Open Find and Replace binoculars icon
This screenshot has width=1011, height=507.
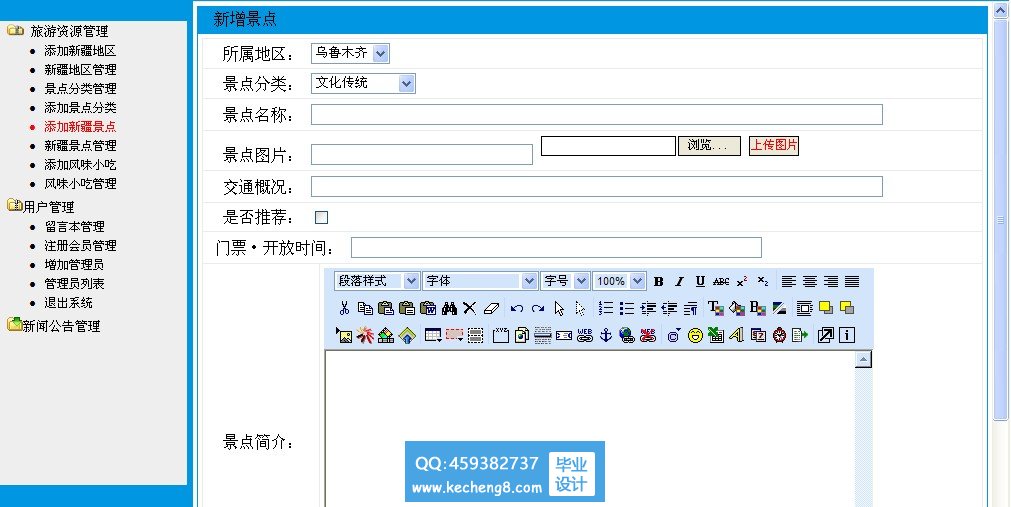(449, 308)
